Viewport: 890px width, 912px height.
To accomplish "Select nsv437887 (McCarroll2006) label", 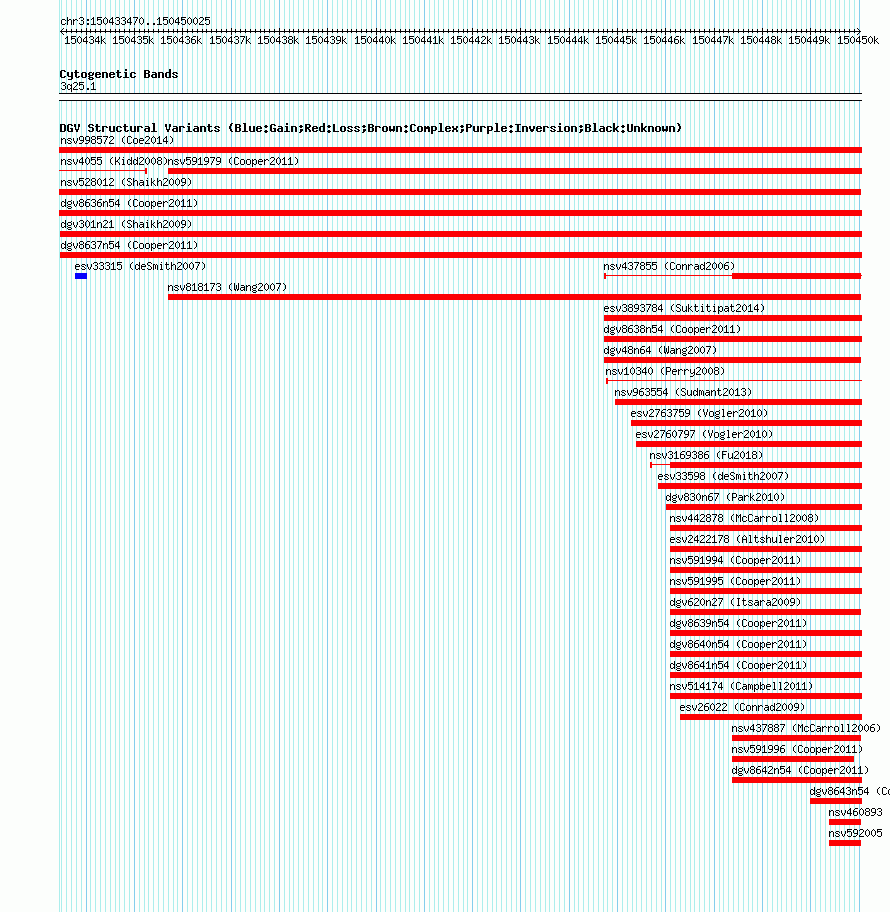I will point(806,728).
